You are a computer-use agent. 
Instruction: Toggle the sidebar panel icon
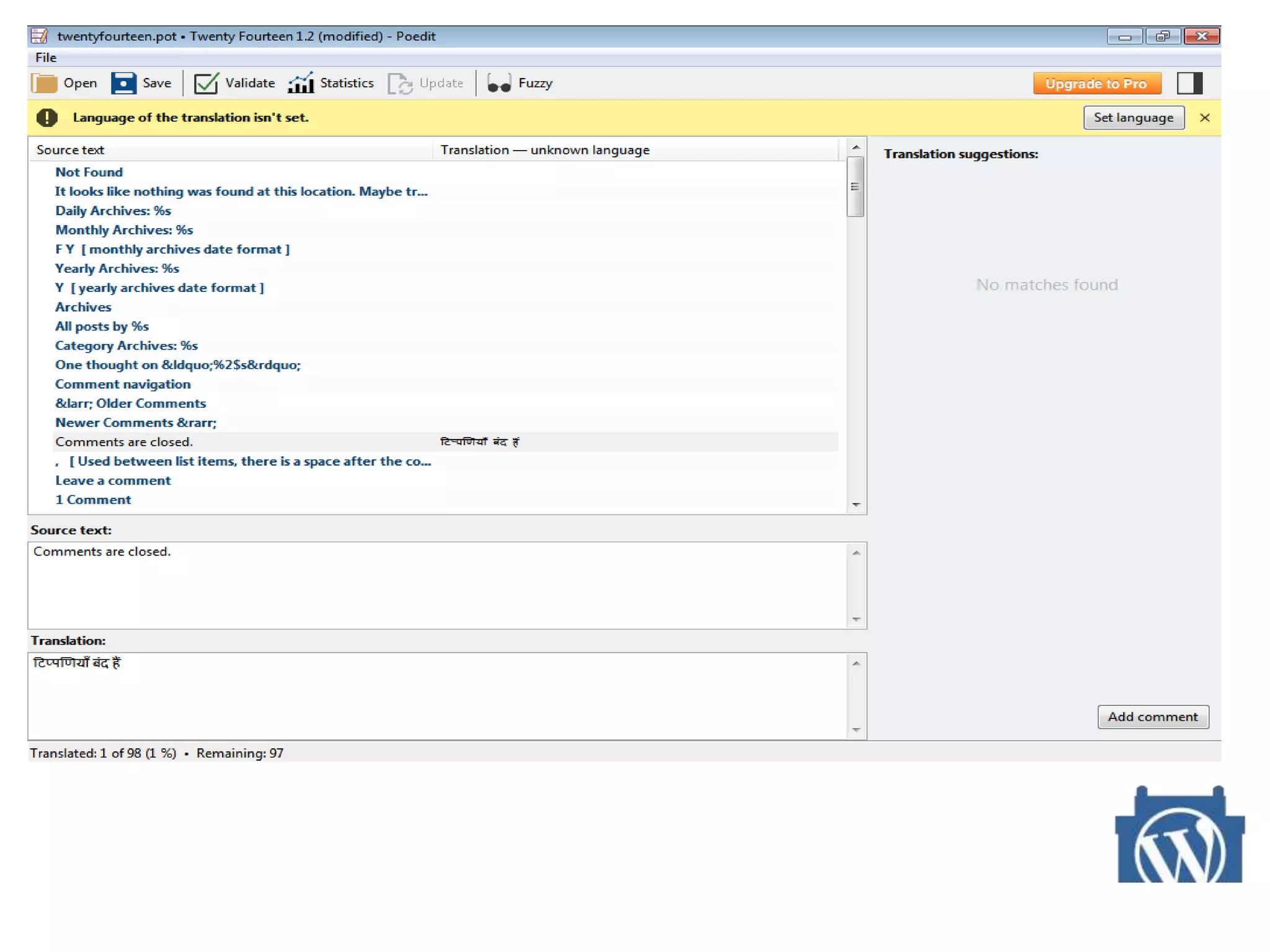(1189, 83)
